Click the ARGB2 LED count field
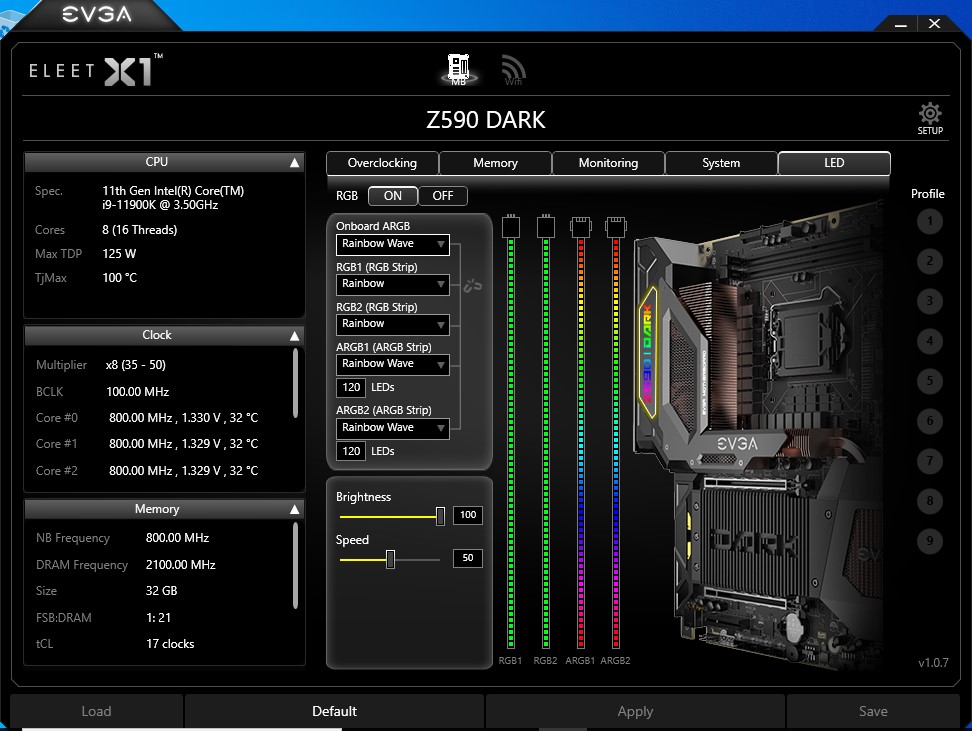The image size is (972, 731). coord(351,451)
